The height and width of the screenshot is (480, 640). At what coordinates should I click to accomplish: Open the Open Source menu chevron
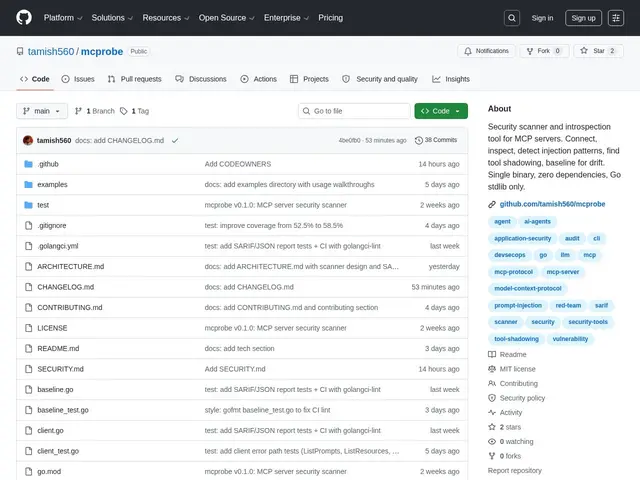pos(252,18)
